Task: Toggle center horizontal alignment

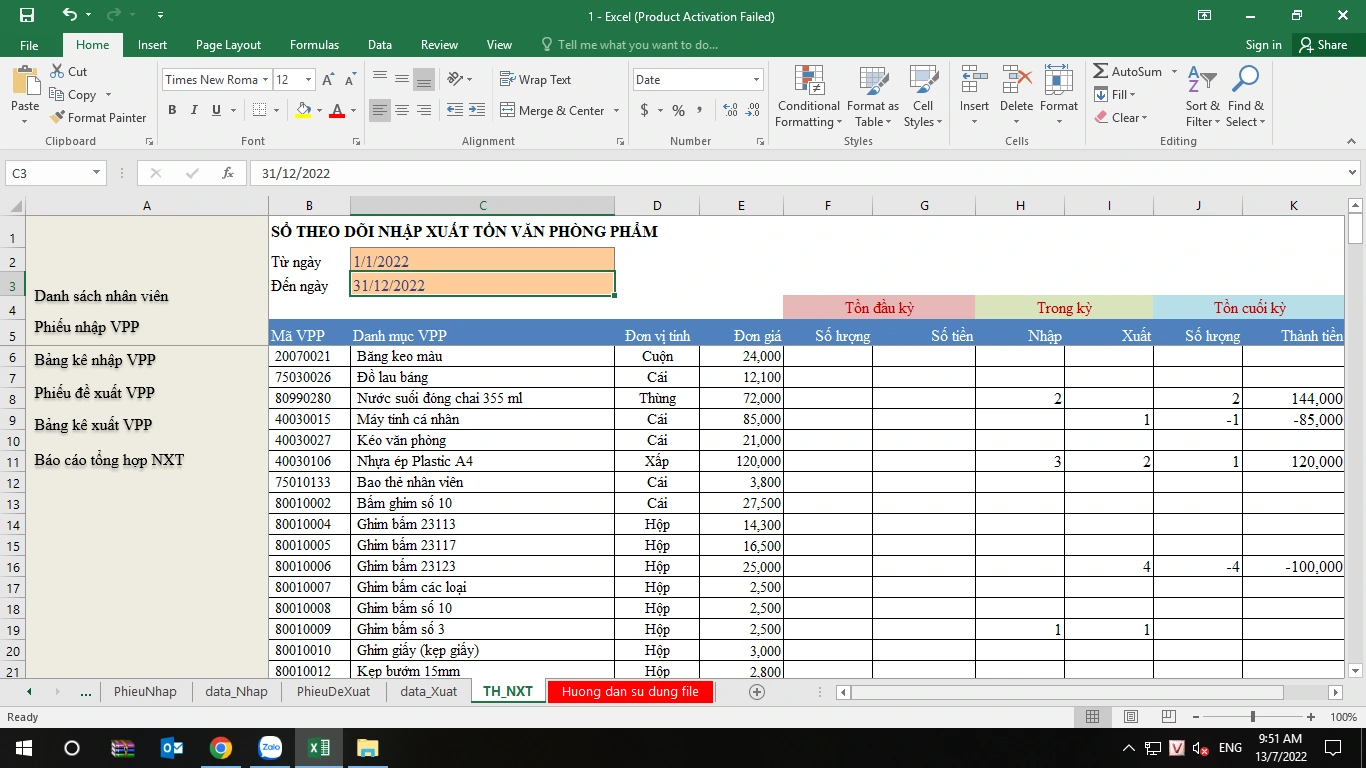Action: [x=402, y=110]
